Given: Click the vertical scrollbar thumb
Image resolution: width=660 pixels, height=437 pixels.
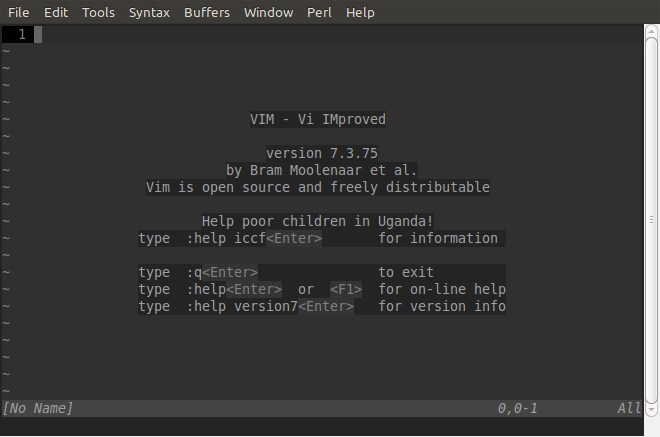Looking at the screenshot, I should 652,220.
